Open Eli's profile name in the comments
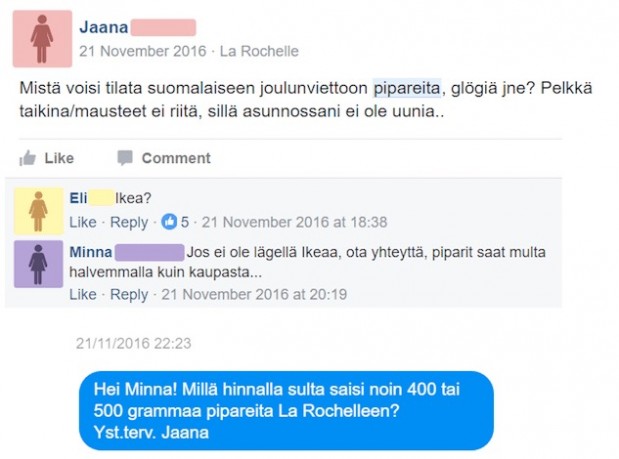Screen dimensions: 619x459 78,198
